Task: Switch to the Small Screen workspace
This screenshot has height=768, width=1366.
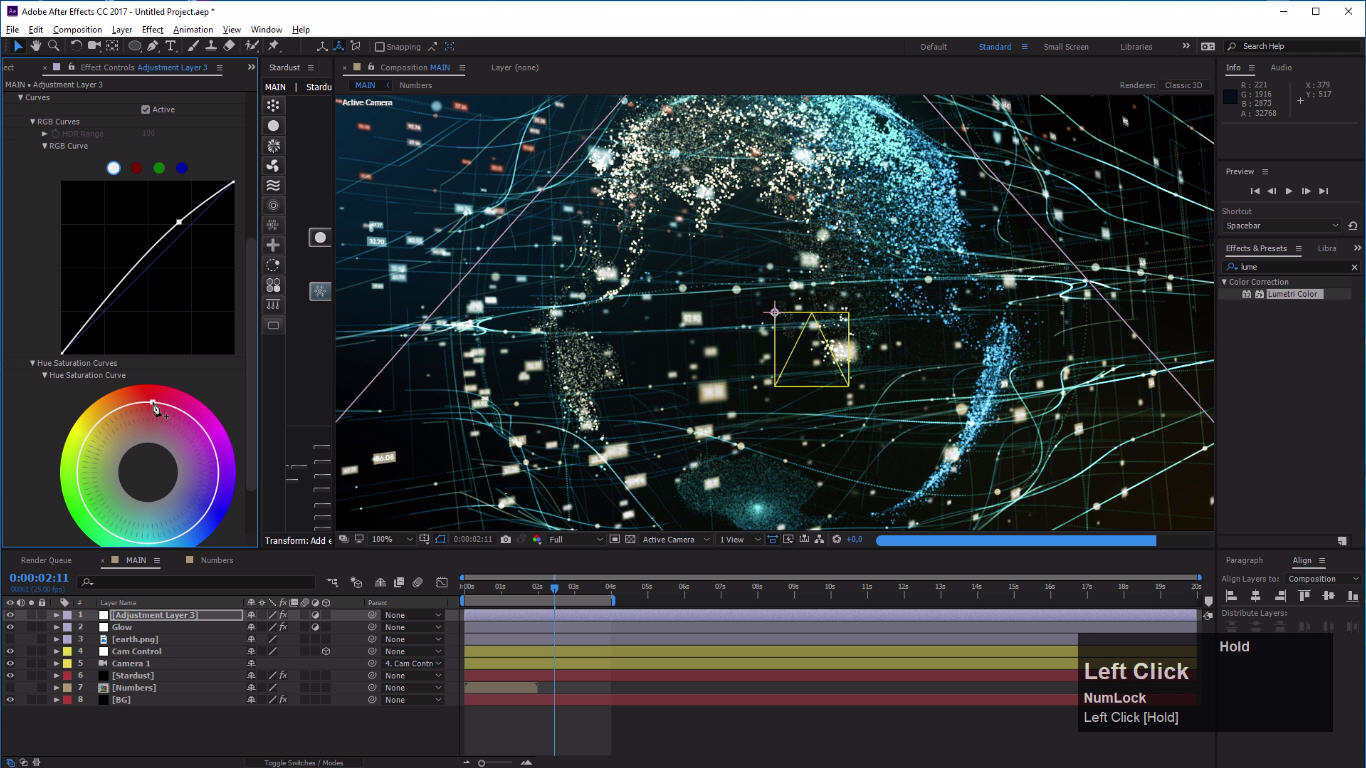Action: [1065, 46]
